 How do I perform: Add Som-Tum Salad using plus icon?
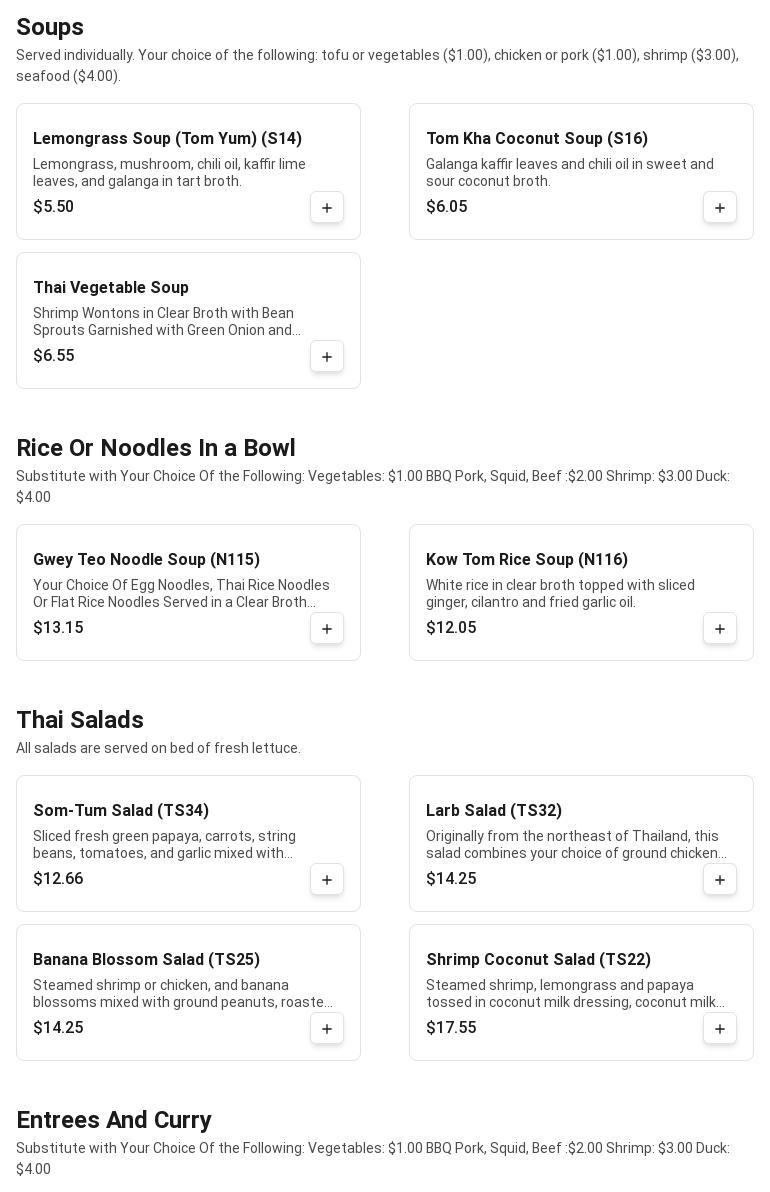pos(327,880)
